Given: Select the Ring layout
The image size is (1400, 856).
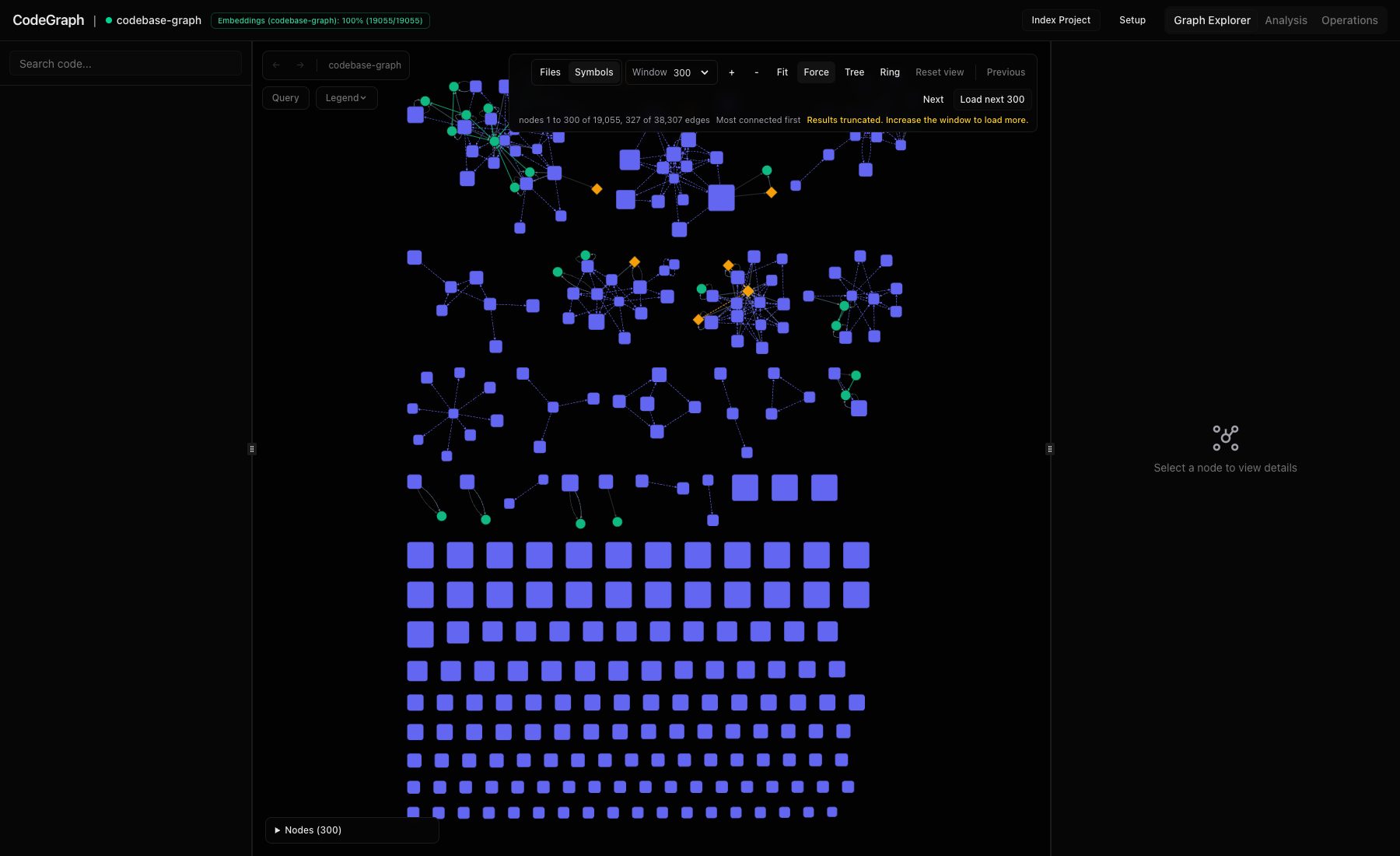Looking at the screenshot, I should [x=890, y=72].
